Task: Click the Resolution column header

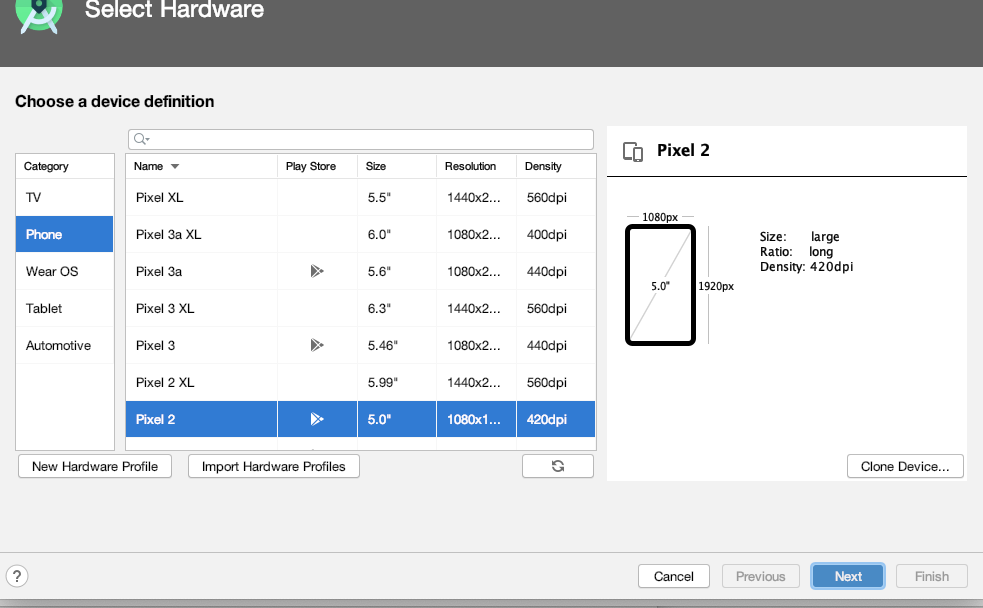Action: pos(476,166)
